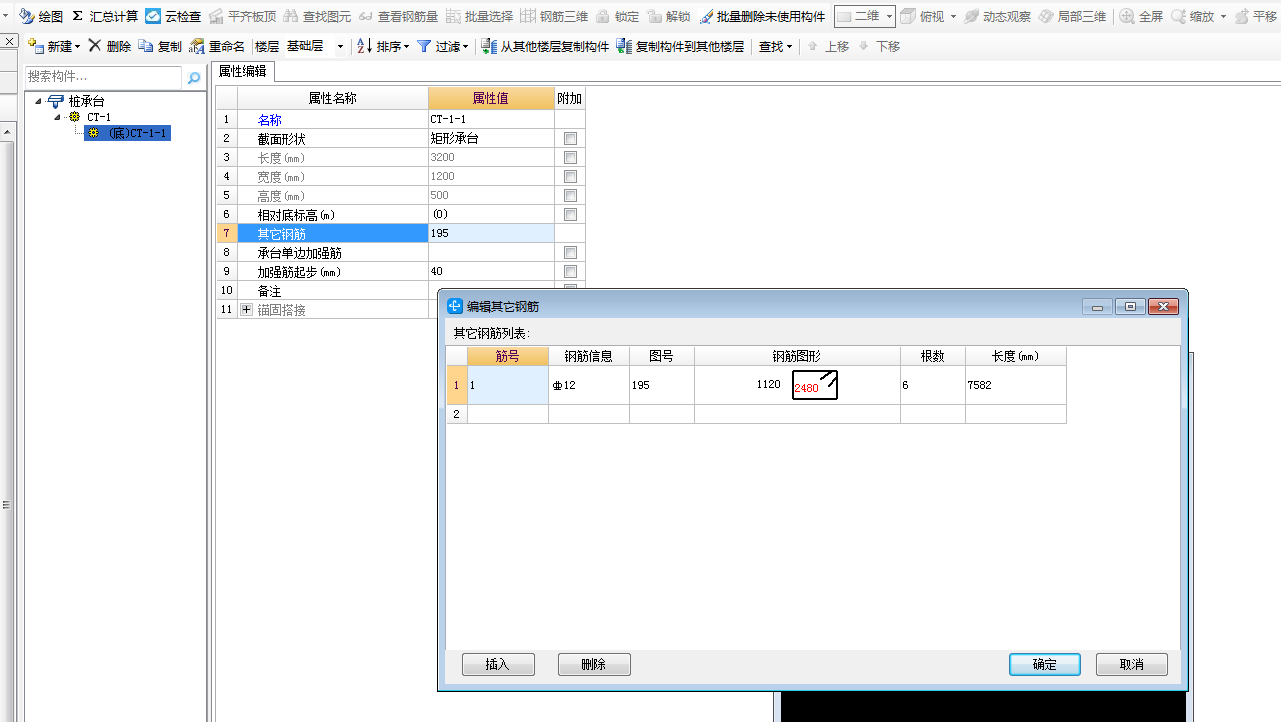This screenshot has height=722, width=1281.
Task: Click the 加强筋起步 value 40
Action: tap(491, 272)
